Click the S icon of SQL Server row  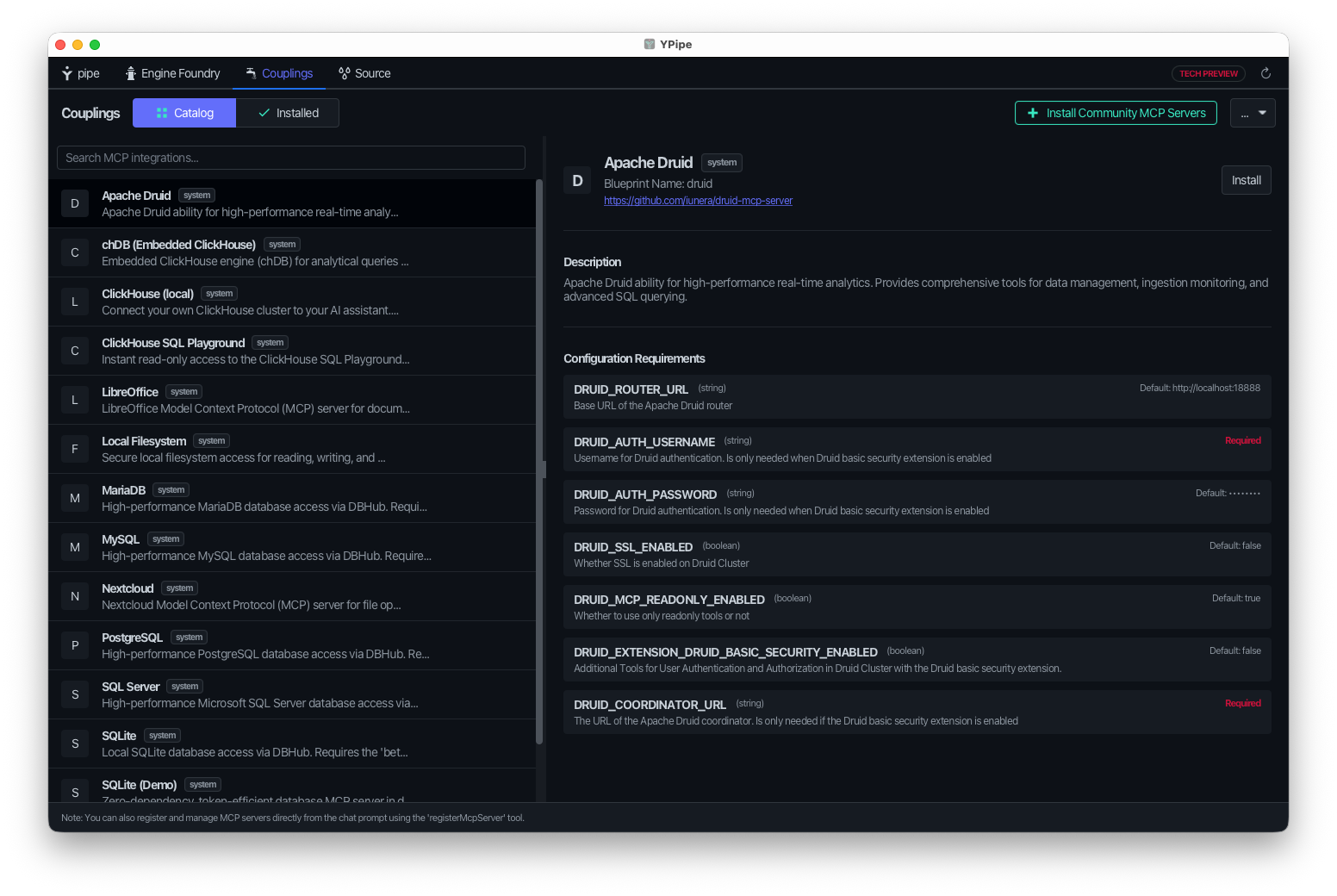click(75, 694)
